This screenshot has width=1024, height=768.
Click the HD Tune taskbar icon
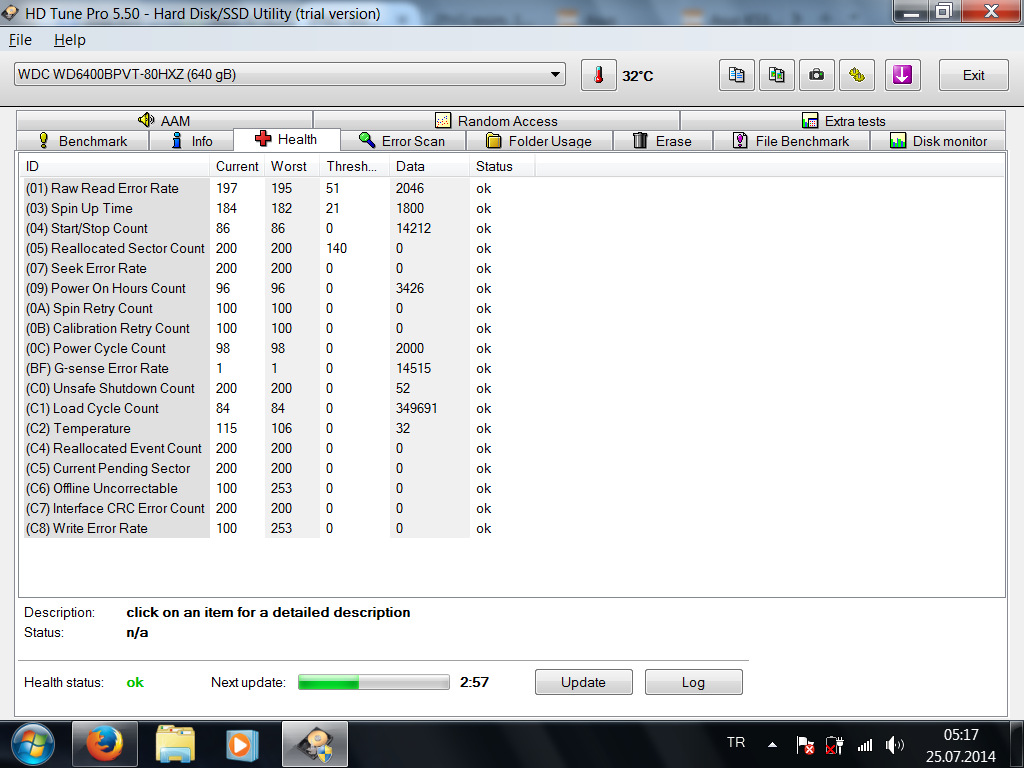click(315, 744)
